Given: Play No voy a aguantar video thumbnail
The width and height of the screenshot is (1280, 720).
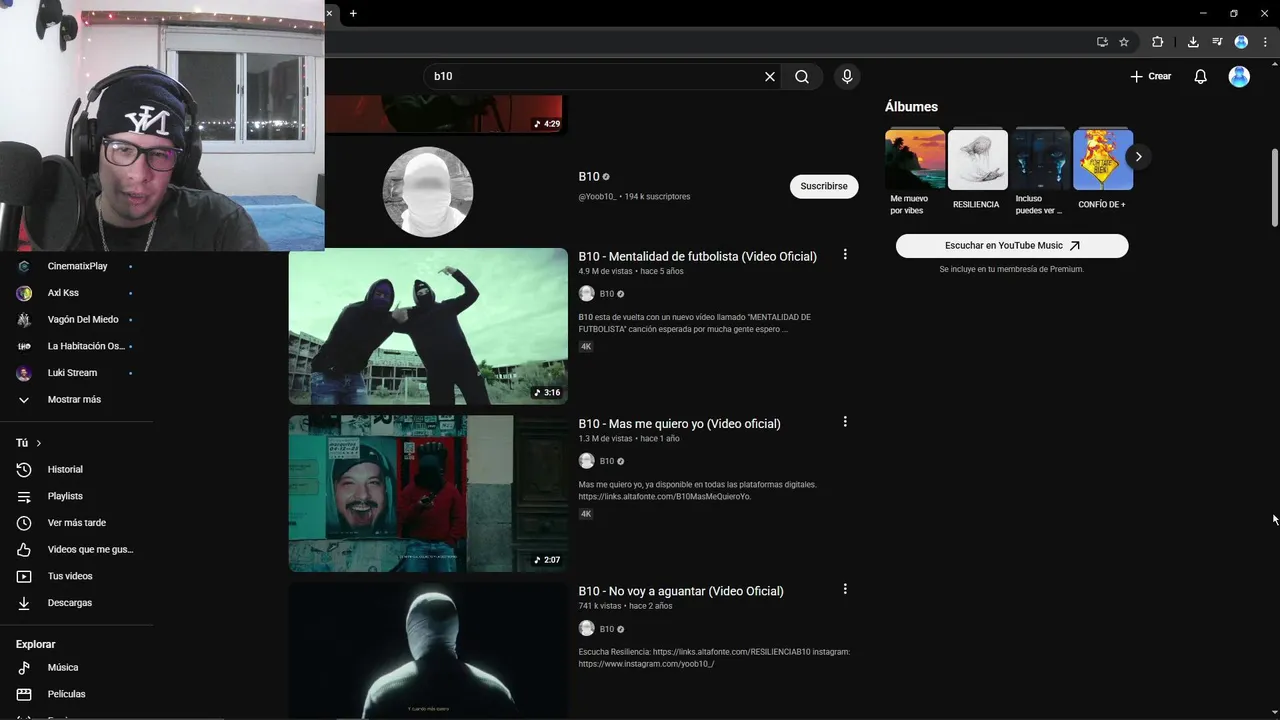Looking at the screenshot, I should 428,650.
